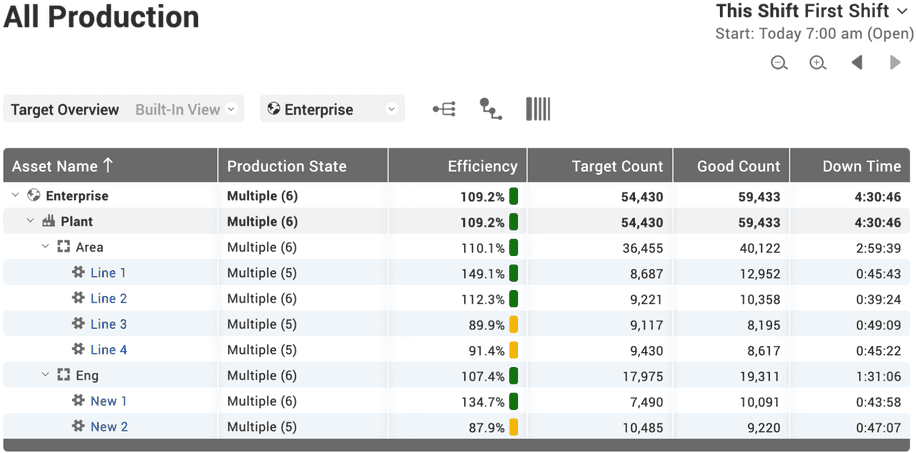Click the globe icon beside Enterprise row
The width and height of the screenshot is (916, 453).
coord(34,196)
